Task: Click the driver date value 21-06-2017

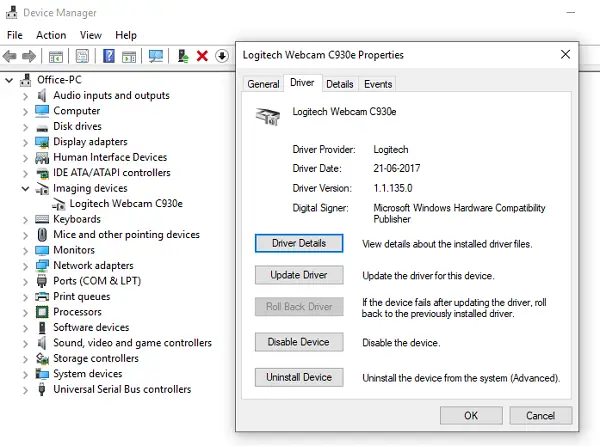Action: [x=397, y=168]
